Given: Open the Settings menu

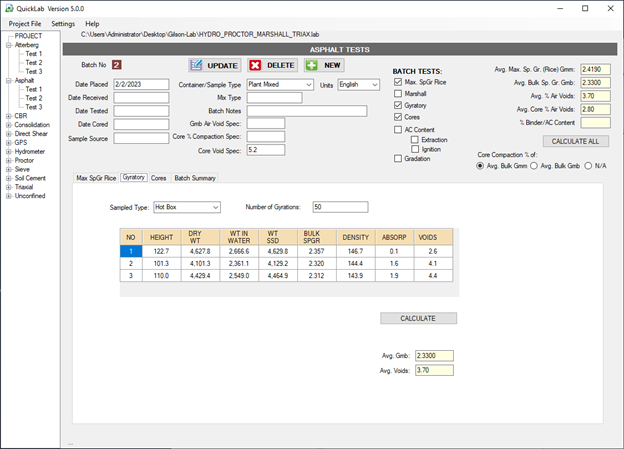Looking at the screenshot, I should tap(63, 23).
